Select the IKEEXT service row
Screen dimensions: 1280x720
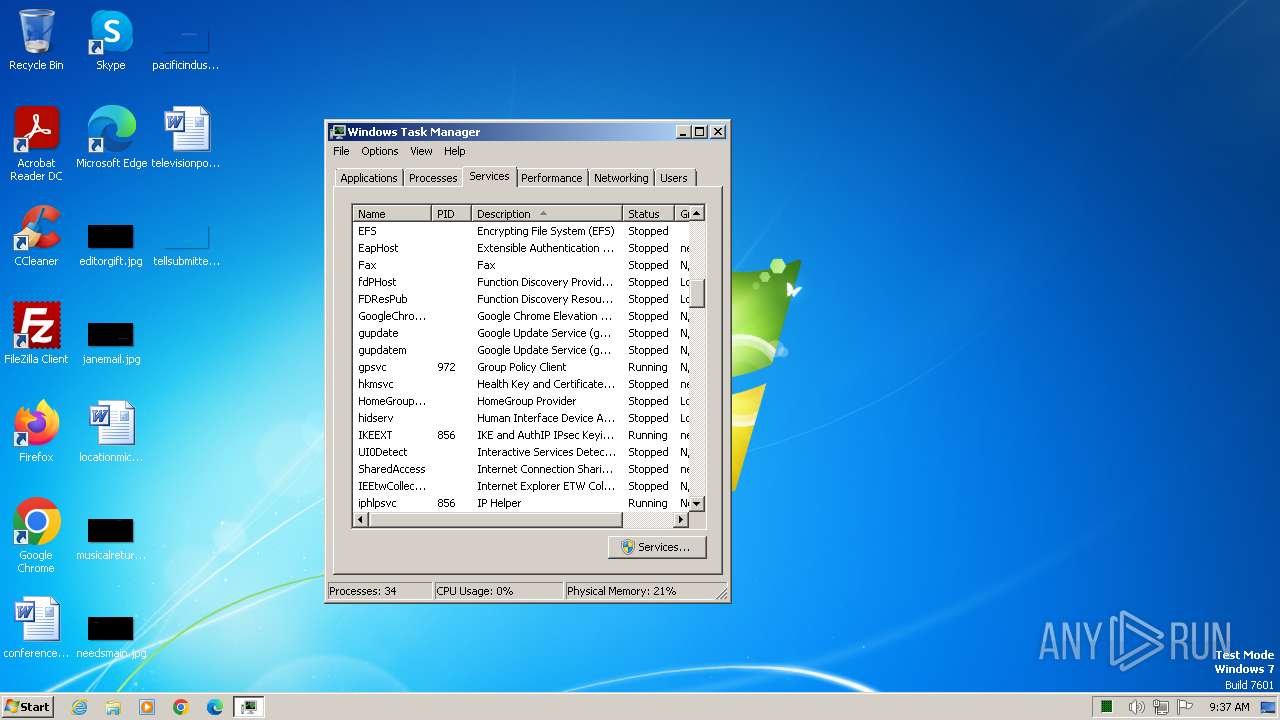[x=521, y=435]
